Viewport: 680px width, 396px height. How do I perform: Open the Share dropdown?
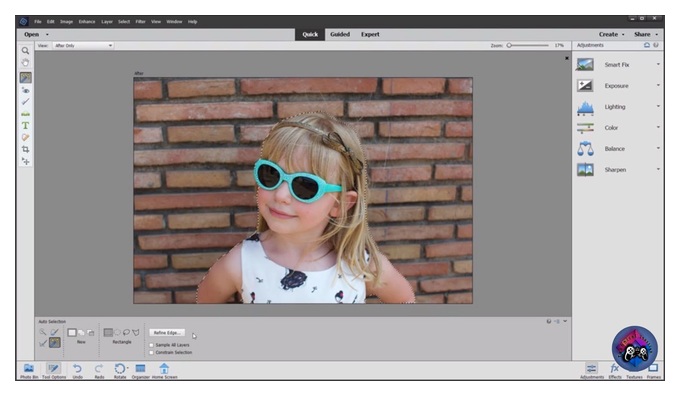[646, 34]
